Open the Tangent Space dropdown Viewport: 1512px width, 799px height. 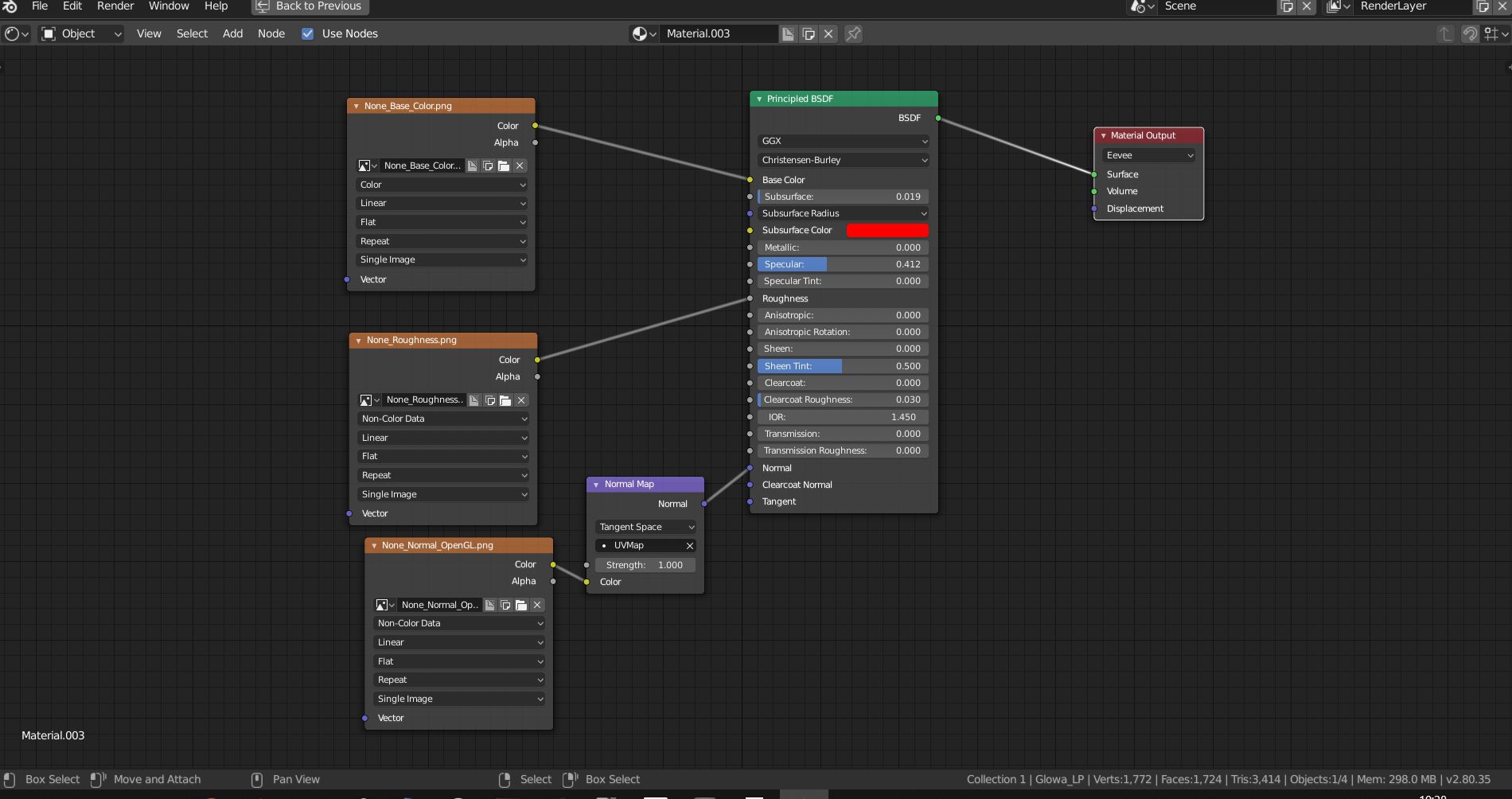click(645, 527)
